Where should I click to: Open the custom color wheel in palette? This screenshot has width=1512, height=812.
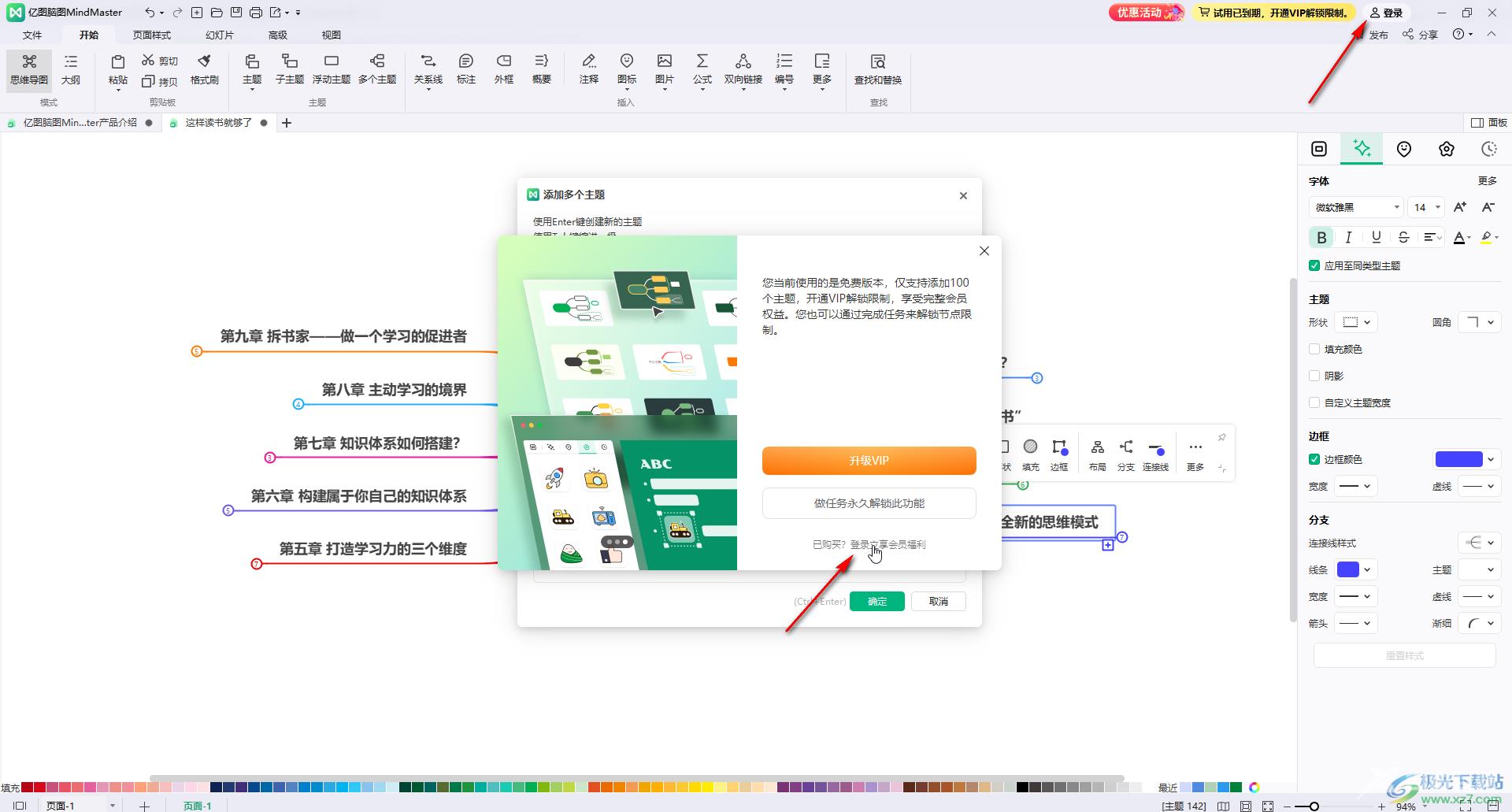click(x=1254, y=787)
